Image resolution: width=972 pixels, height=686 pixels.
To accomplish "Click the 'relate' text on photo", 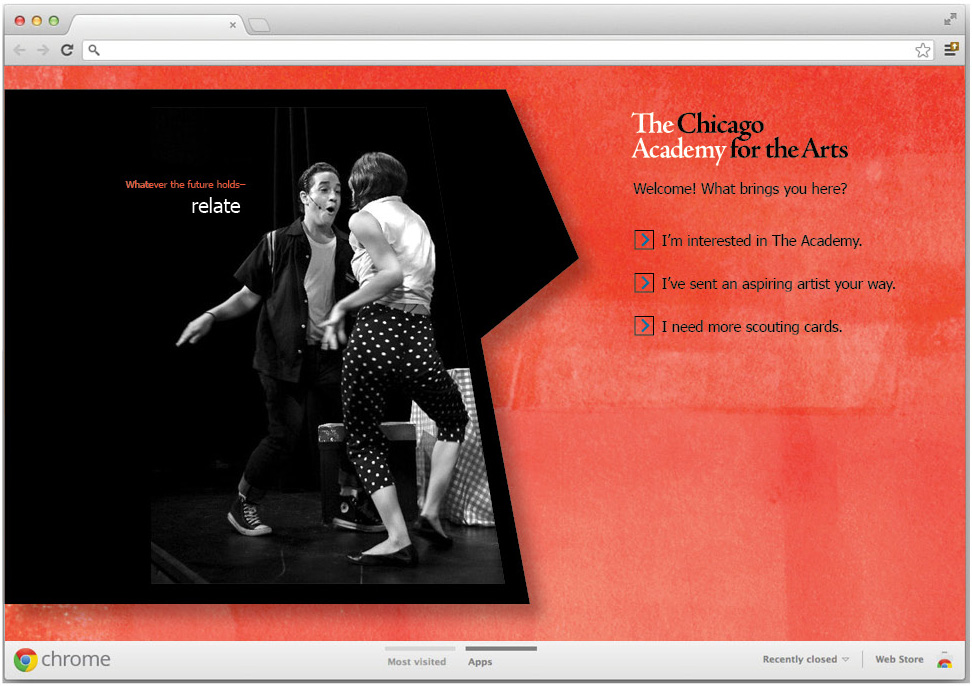I will tap(216, 206).
